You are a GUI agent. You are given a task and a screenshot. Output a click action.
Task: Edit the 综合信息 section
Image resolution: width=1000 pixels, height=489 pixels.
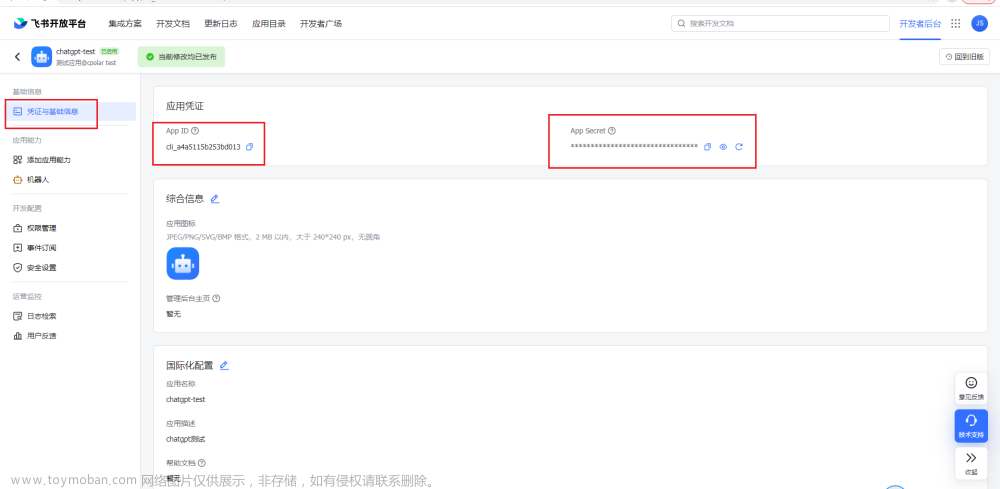pyautogui.click(x=215, y=199)
